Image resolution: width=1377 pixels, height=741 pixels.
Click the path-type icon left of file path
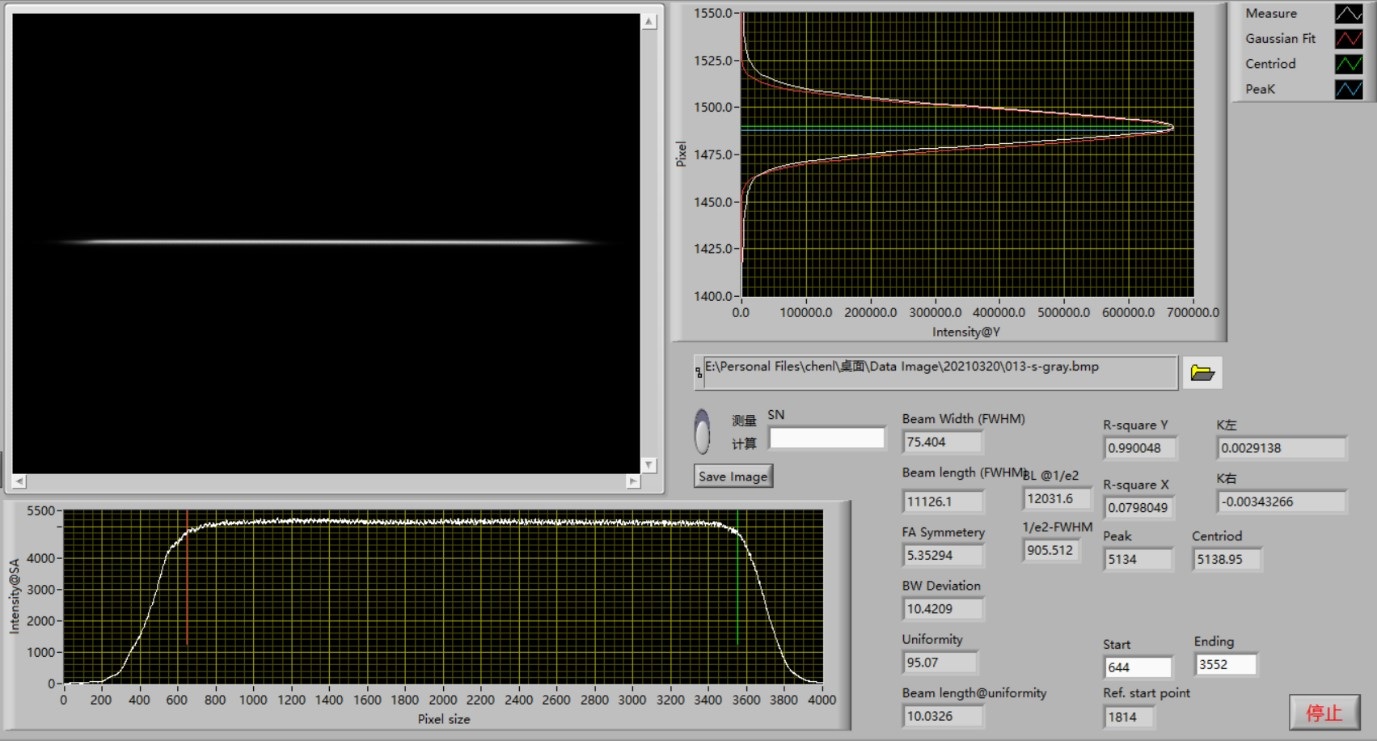(x=699, y=373)
